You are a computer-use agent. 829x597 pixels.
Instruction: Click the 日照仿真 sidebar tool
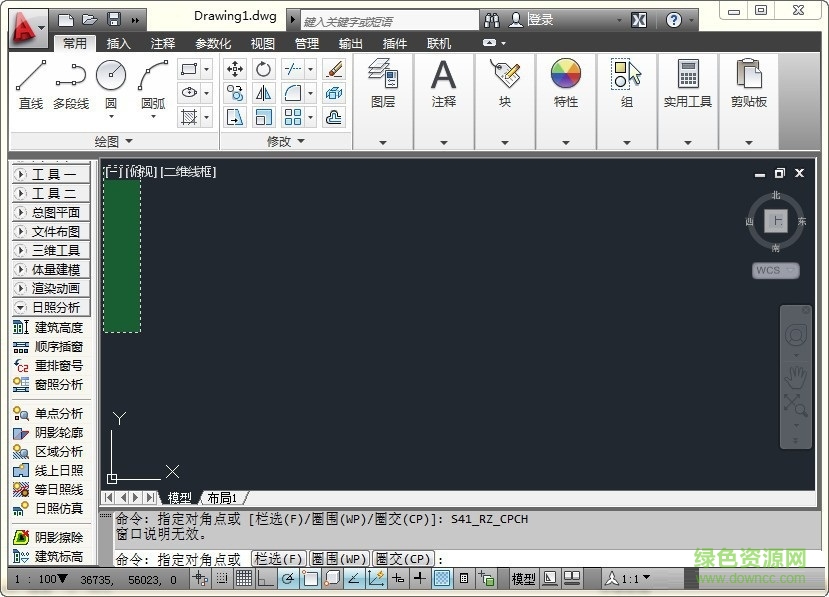[48, 509]
